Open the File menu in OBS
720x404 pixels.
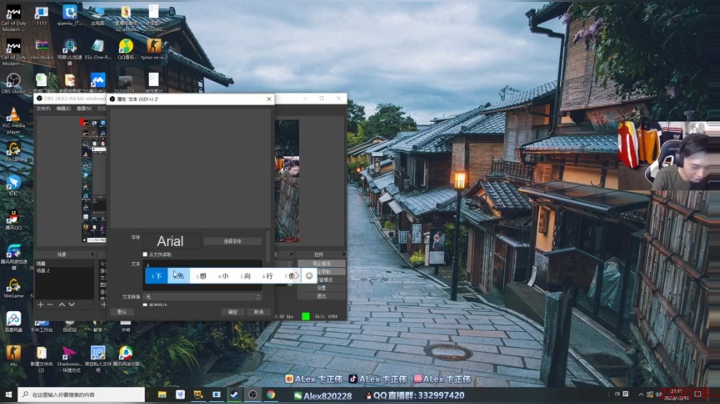click(43, 108)
